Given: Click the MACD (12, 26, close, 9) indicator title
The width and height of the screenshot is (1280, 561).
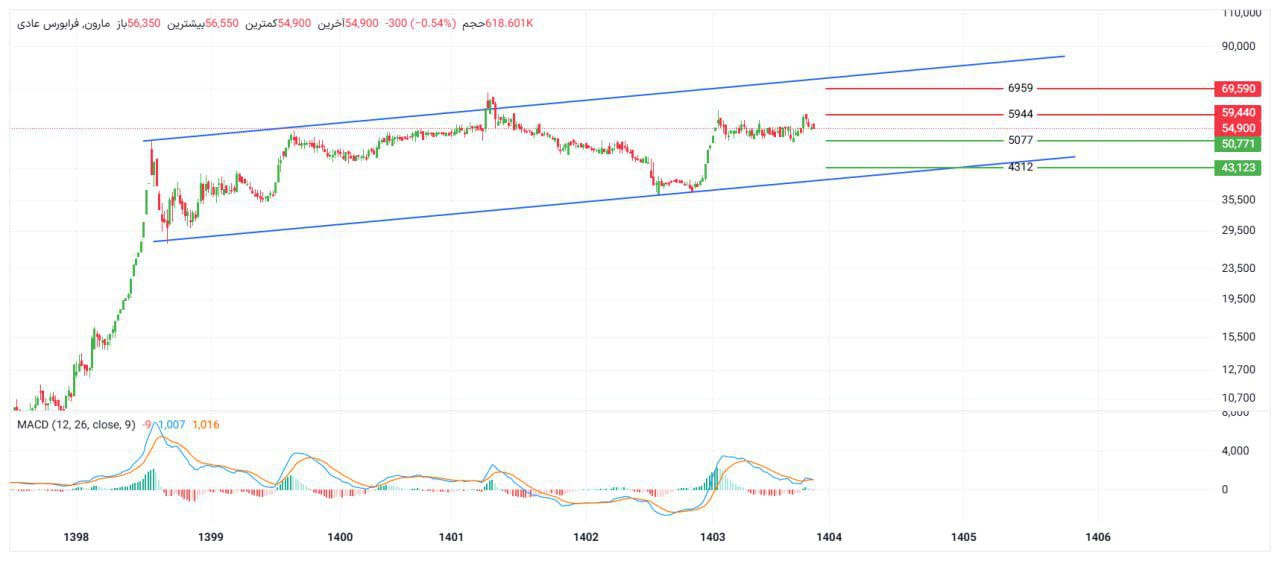Looking at the screenshot, I should coord(76,425).
